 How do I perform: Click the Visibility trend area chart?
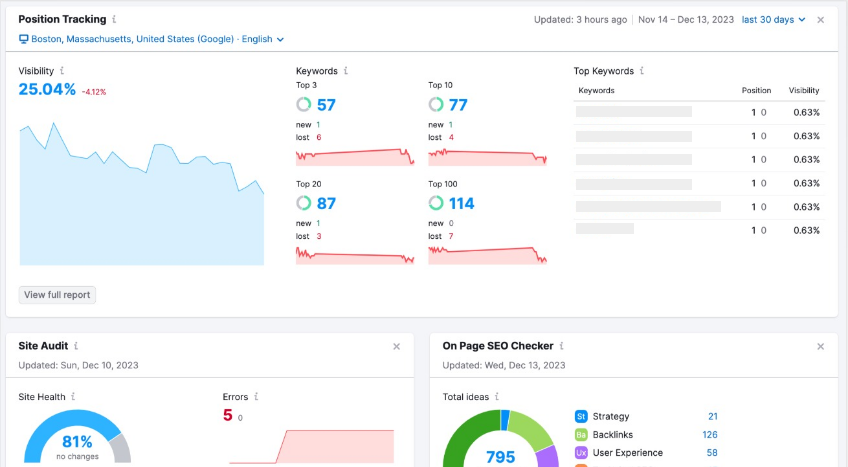[x=142, y=194]
